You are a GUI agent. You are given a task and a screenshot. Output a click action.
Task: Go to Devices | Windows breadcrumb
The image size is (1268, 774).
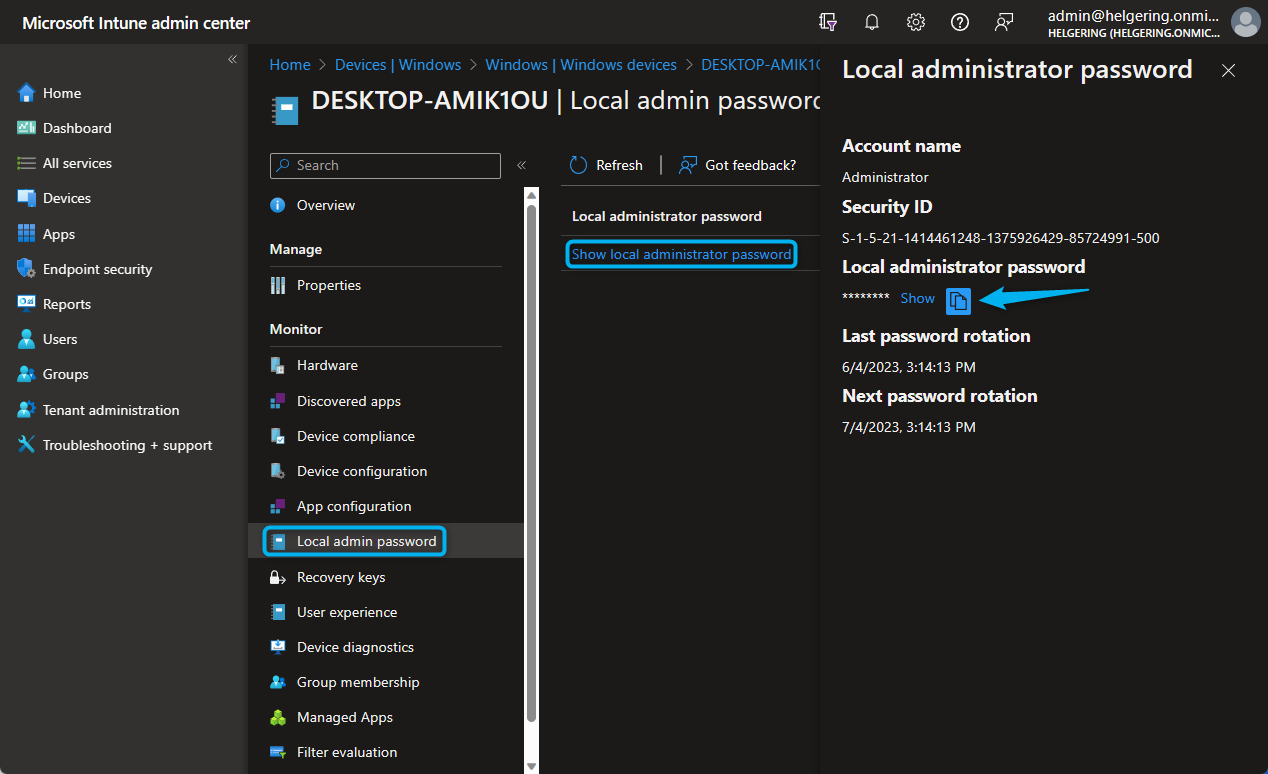tap(398, 64)
